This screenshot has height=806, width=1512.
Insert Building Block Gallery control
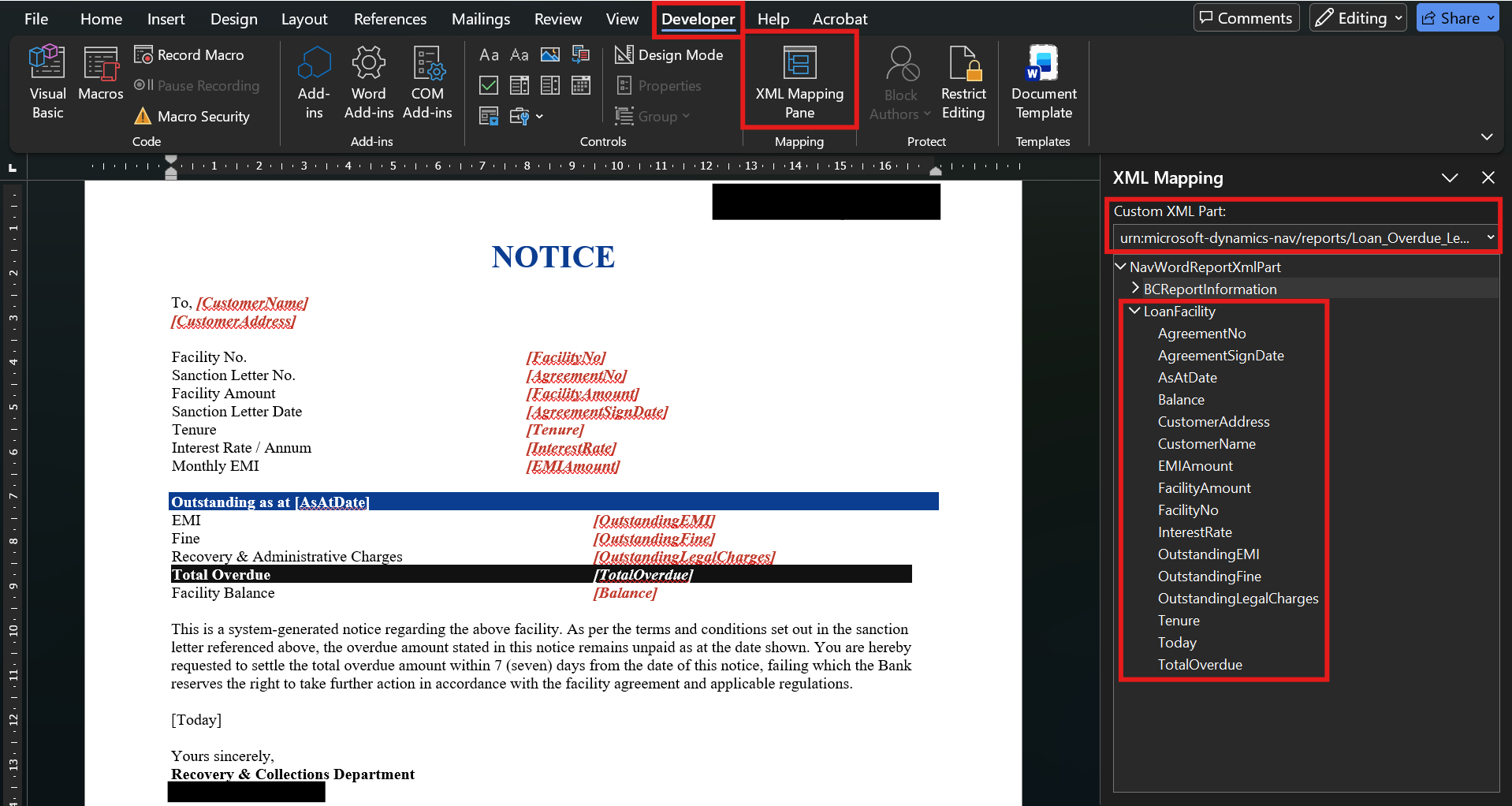(581, 54)
